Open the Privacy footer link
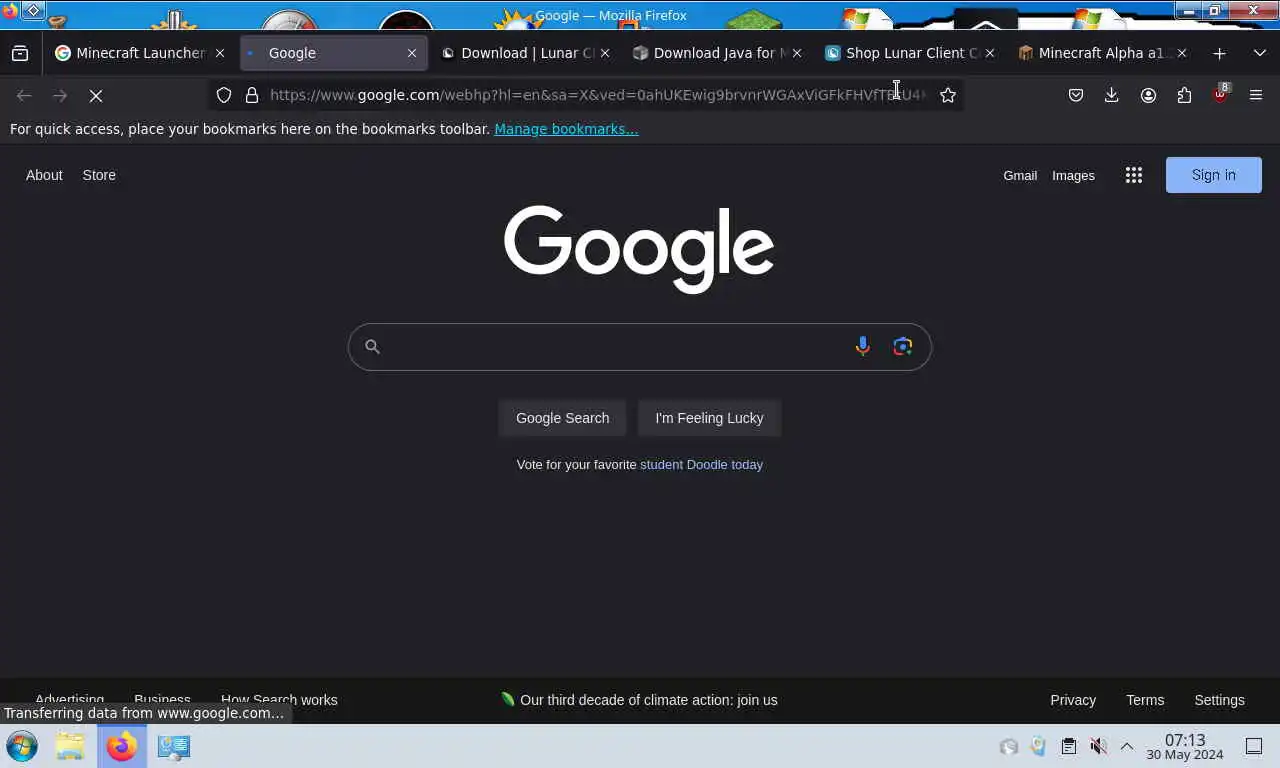Viewport: 1280px width, 768px height. [1073, 700]
